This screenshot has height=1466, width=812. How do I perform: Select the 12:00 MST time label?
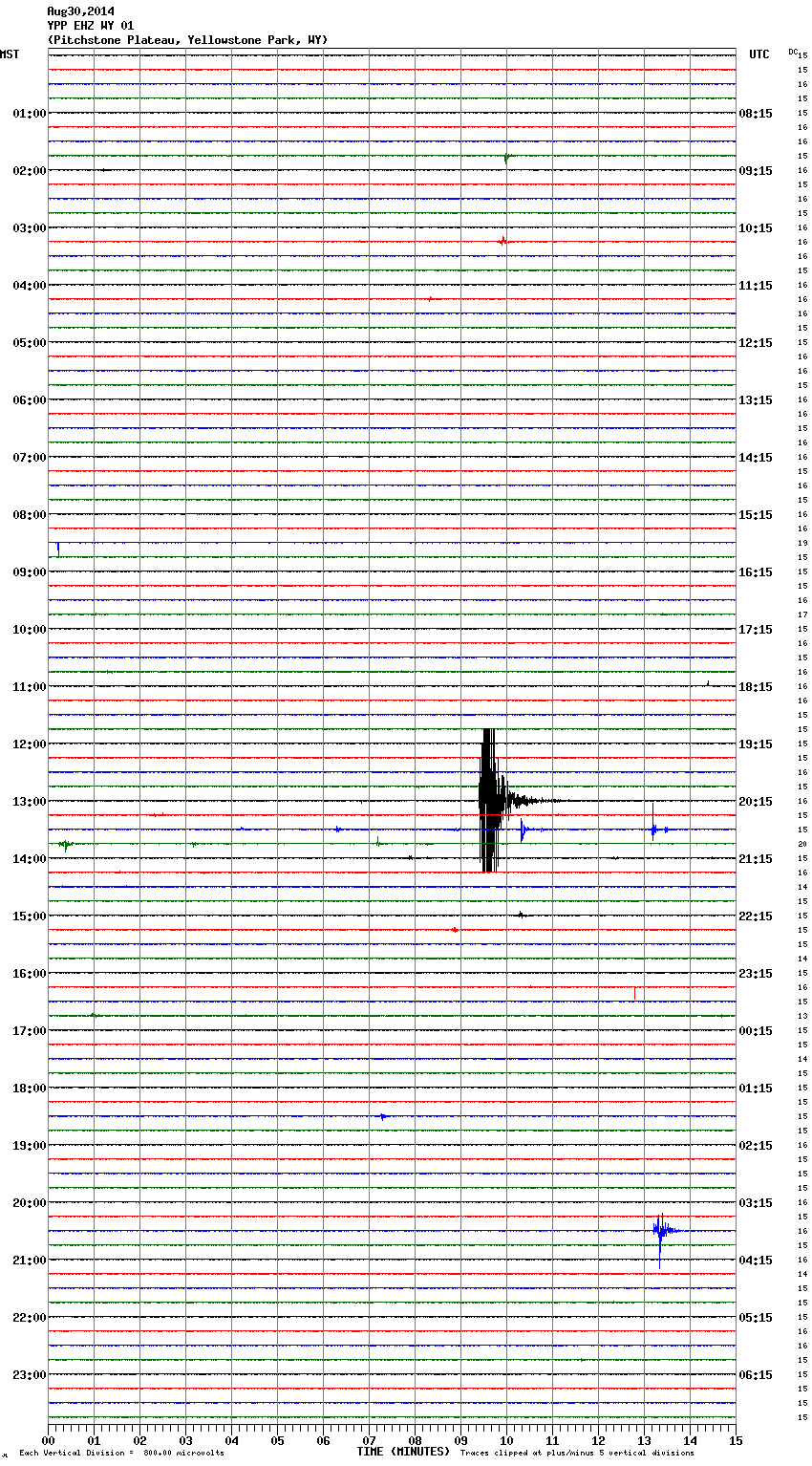click(x=29, y=744)
